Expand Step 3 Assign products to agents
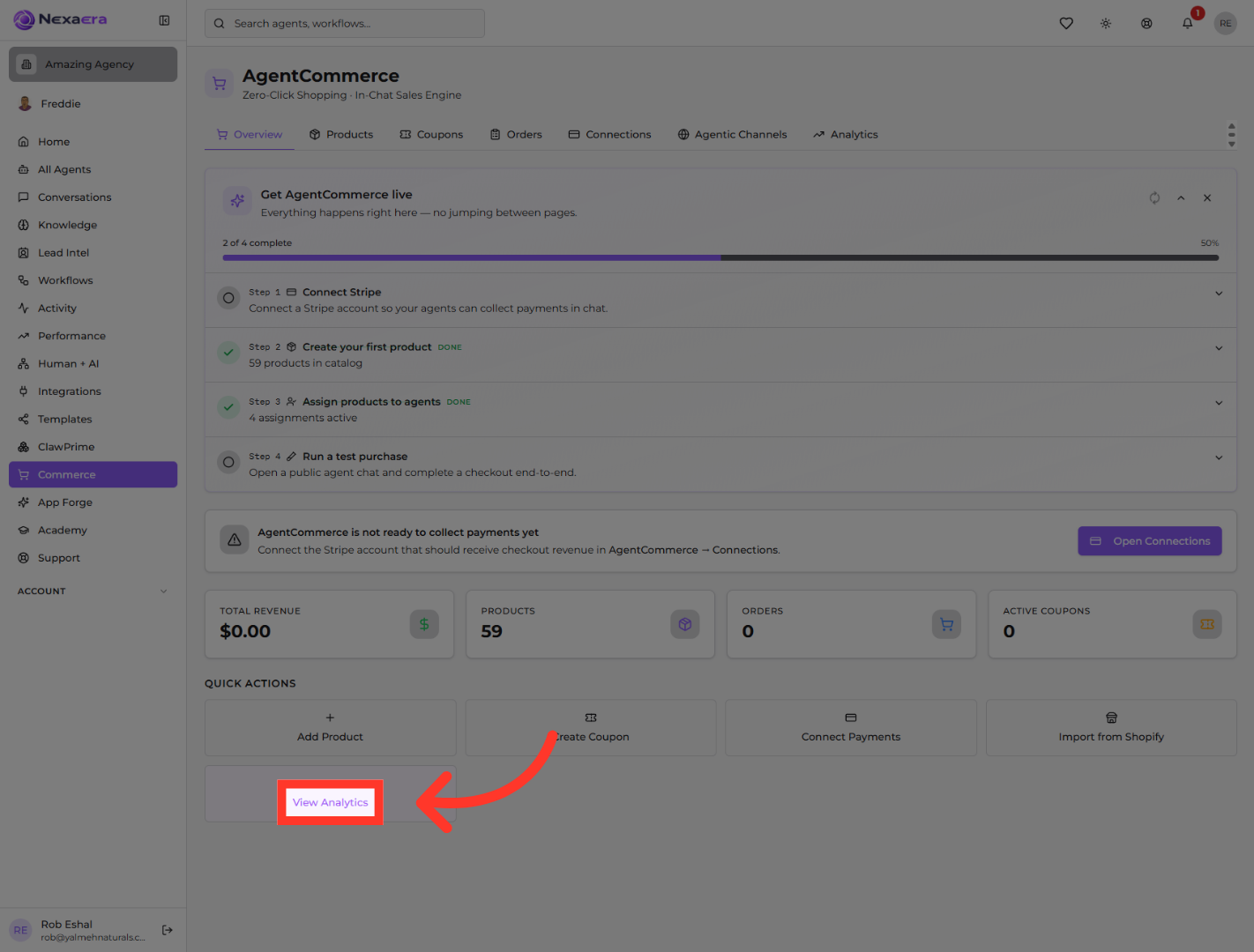Image resolution: width=1254 pixels, height=952 pixels. (1219, 403)
